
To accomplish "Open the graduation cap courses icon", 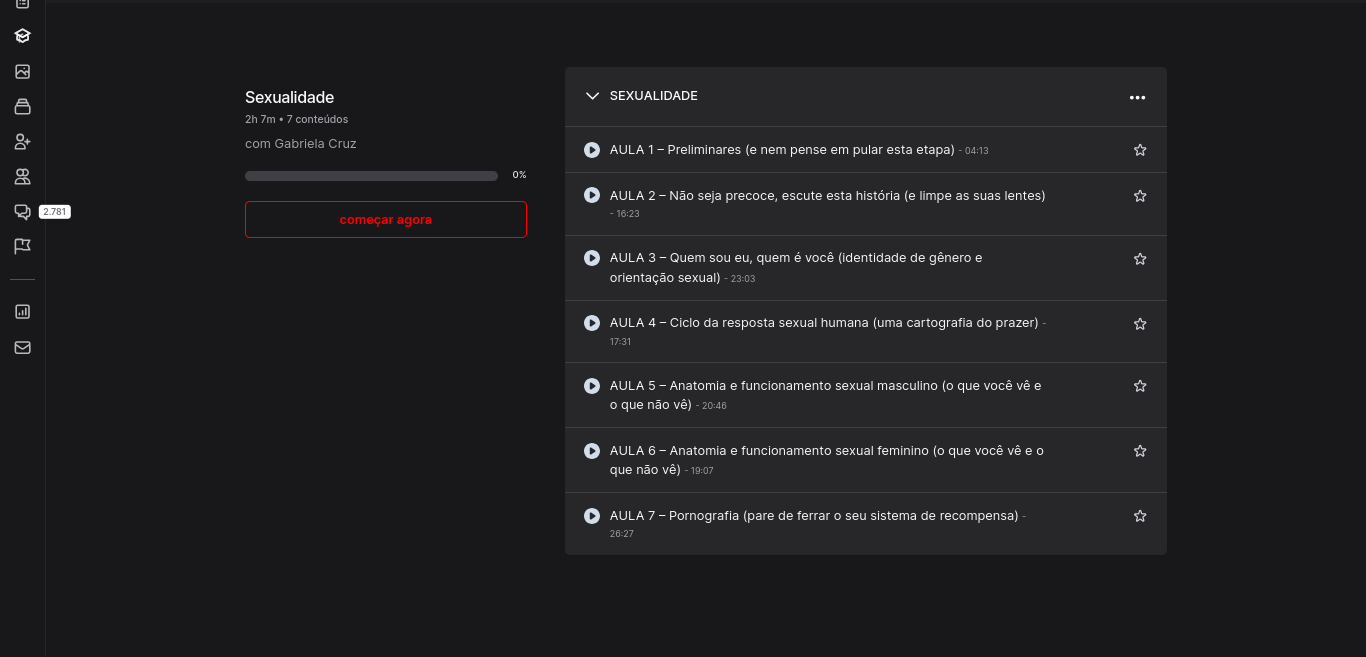I will tap(22, 36).
